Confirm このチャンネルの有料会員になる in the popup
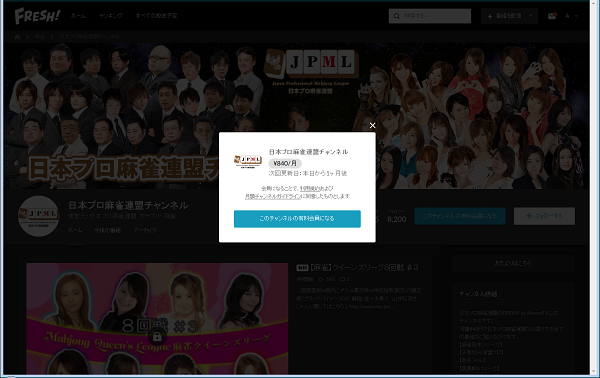This screenshot has width=600, height=378. click(x=297, y=218)
